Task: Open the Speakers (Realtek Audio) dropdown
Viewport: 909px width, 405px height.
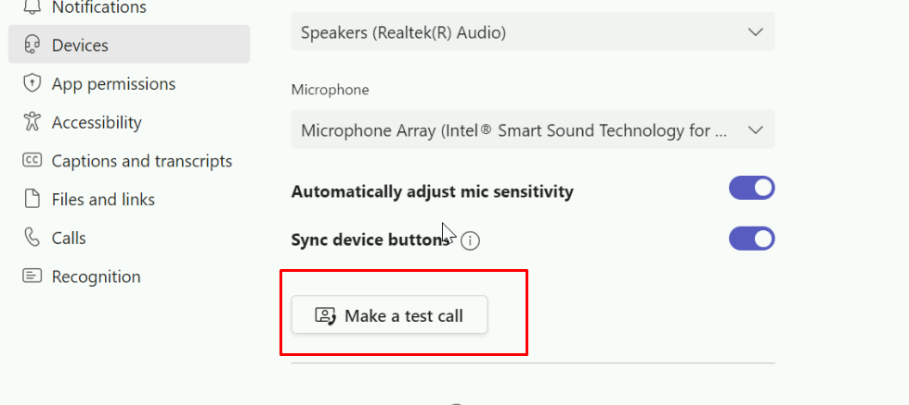Action: [532, 33]
